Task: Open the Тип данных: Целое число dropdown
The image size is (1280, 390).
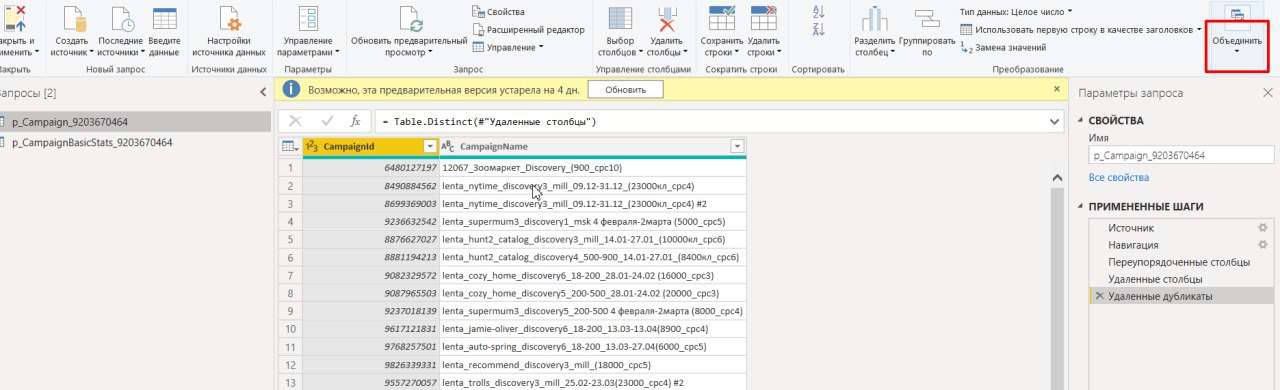Action: pos(1015,11)
